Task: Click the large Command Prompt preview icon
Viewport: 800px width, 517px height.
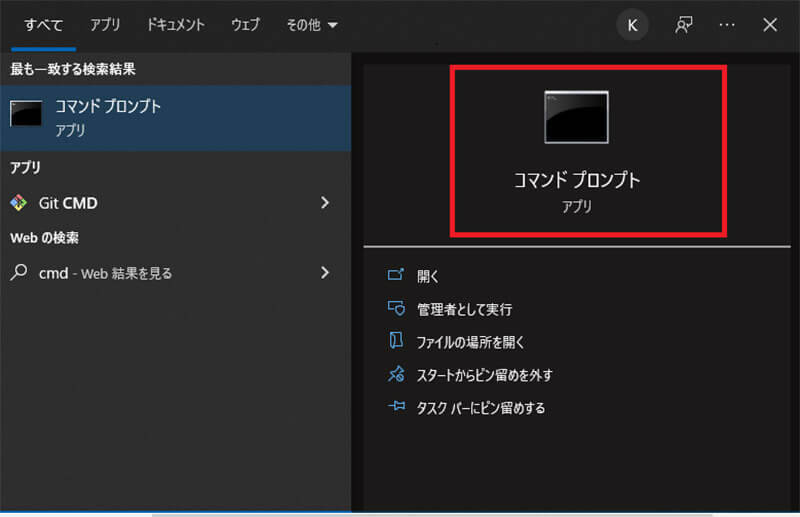Action: click(576, 116)
